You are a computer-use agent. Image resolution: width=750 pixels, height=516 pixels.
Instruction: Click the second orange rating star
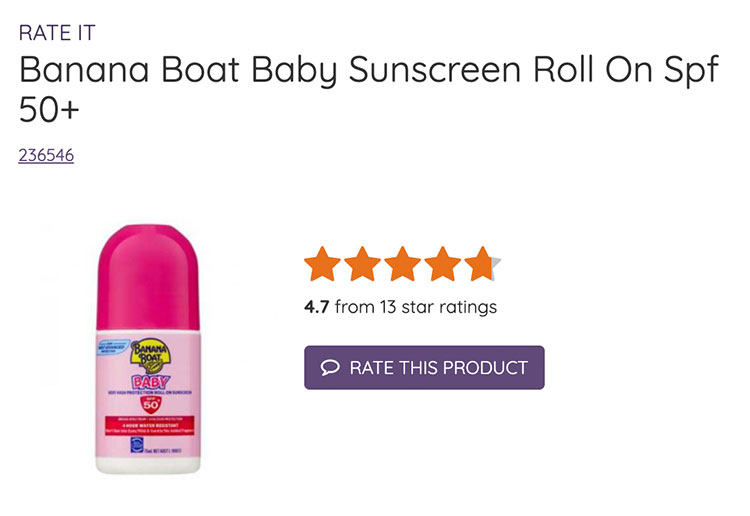coord(363,265)
